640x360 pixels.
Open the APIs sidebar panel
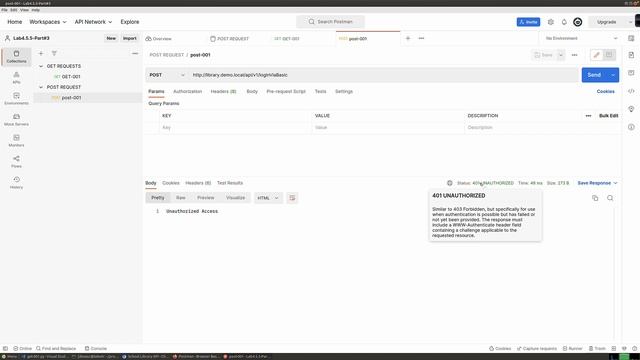16,77
